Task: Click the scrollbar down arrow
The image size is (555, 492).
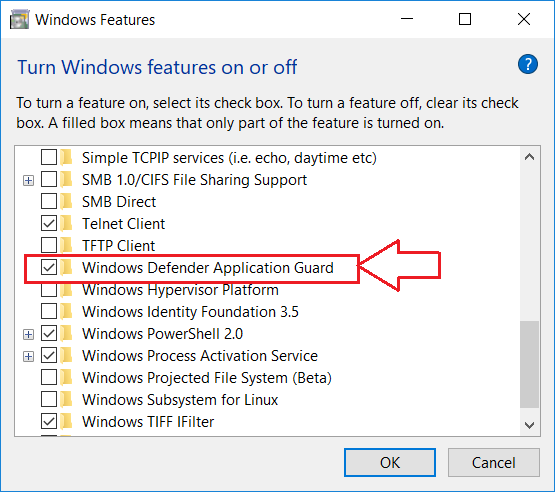Action: 530,425
